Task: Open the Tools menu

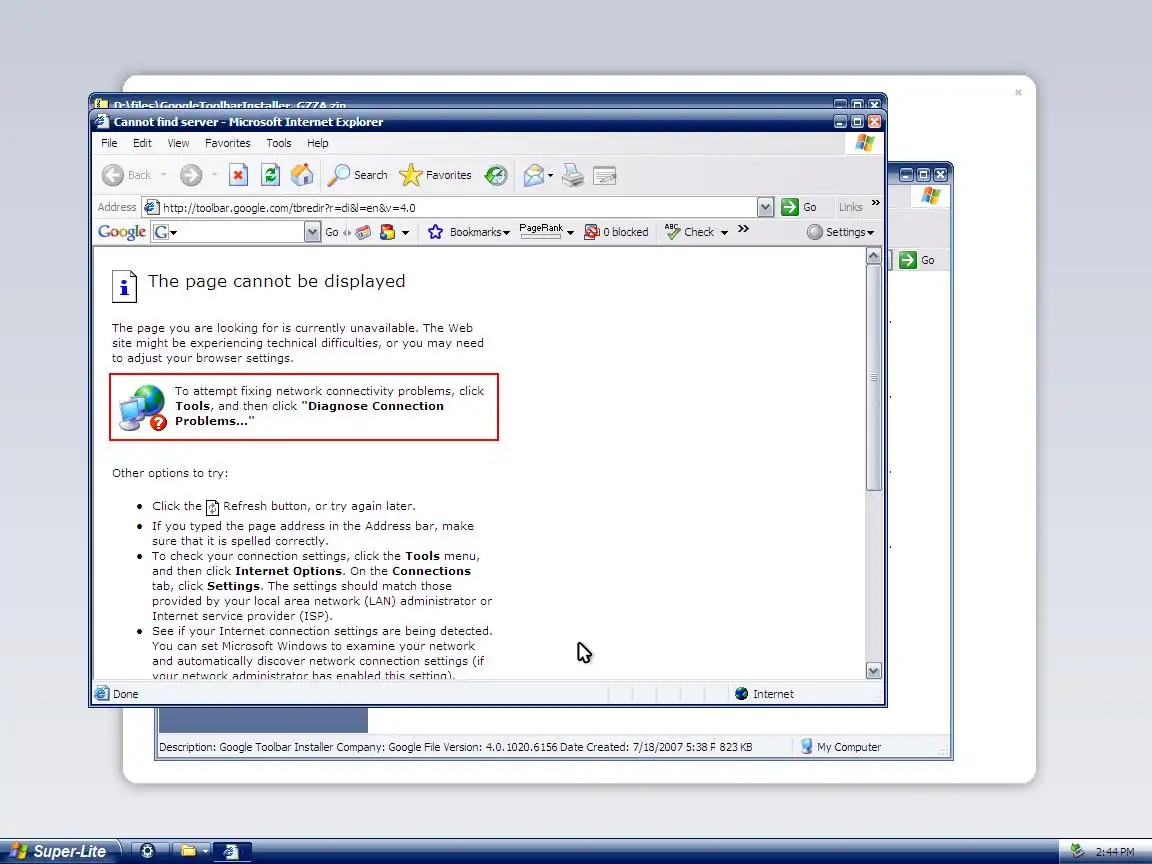Action: pyautogui.click(x=279, y=143)
